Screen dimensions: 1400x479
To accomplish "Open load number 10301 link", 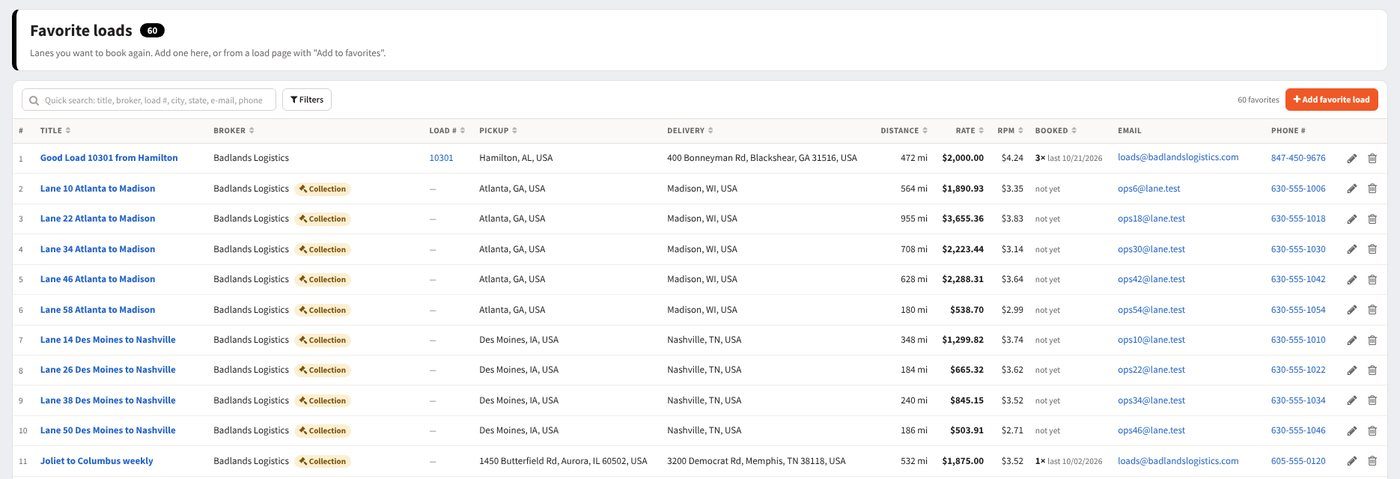I will click(x=441, y=158).
